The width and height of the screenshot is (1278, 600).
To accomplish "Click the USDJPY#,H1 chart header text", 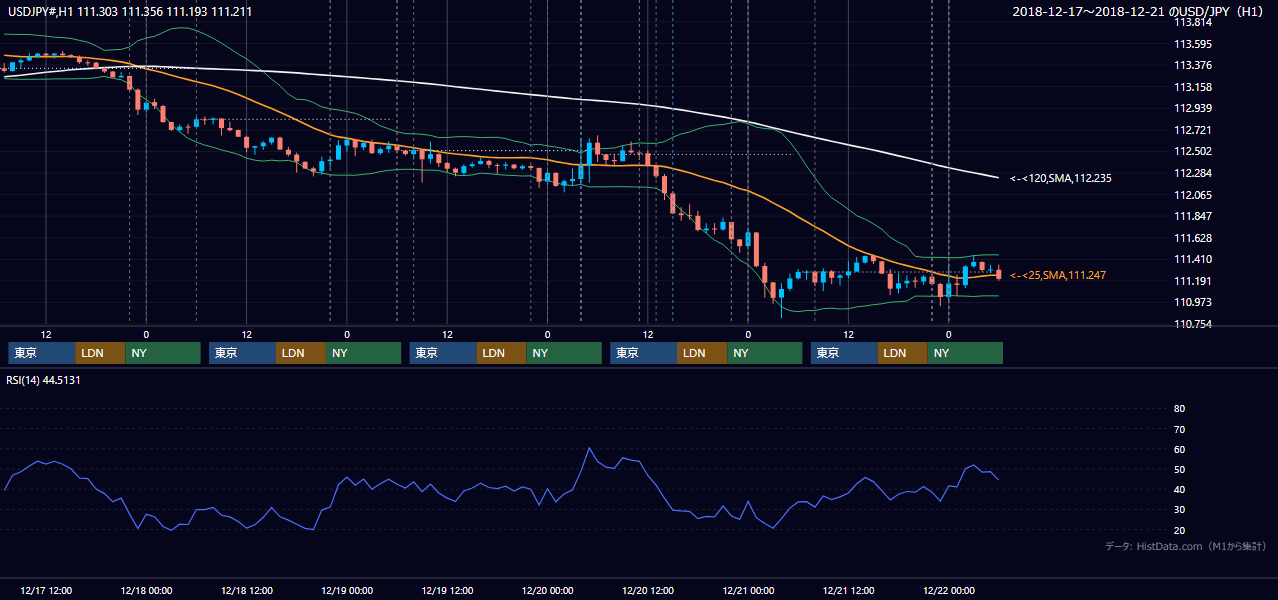I will (x=130, y=12).
